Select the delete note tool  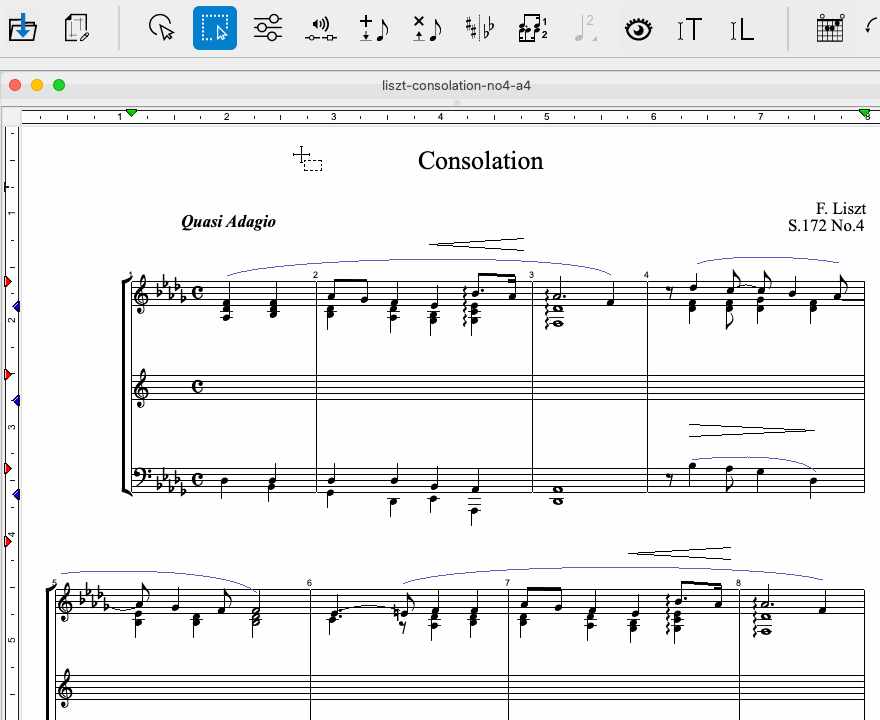click(x=427, y=29)
